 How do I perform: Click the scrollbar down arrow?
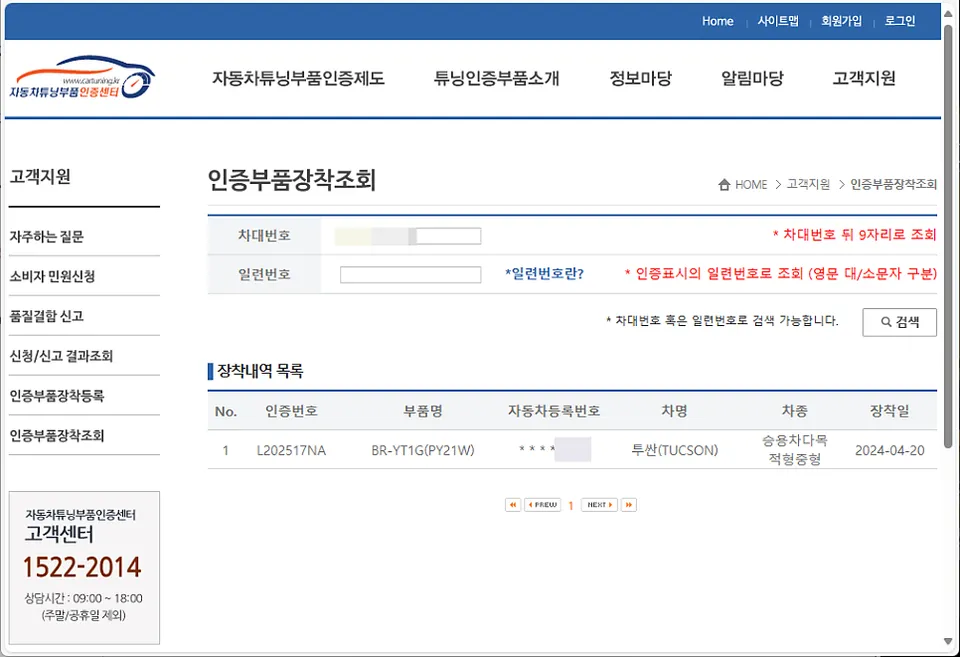(x=948, y=641)
